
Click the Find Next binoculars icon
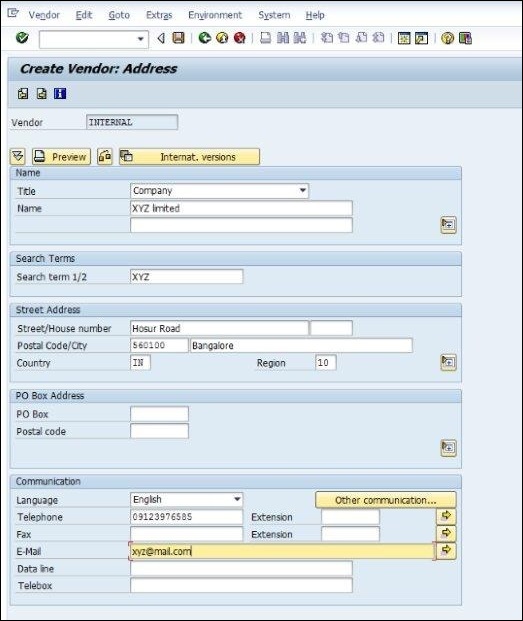(300, 38)
